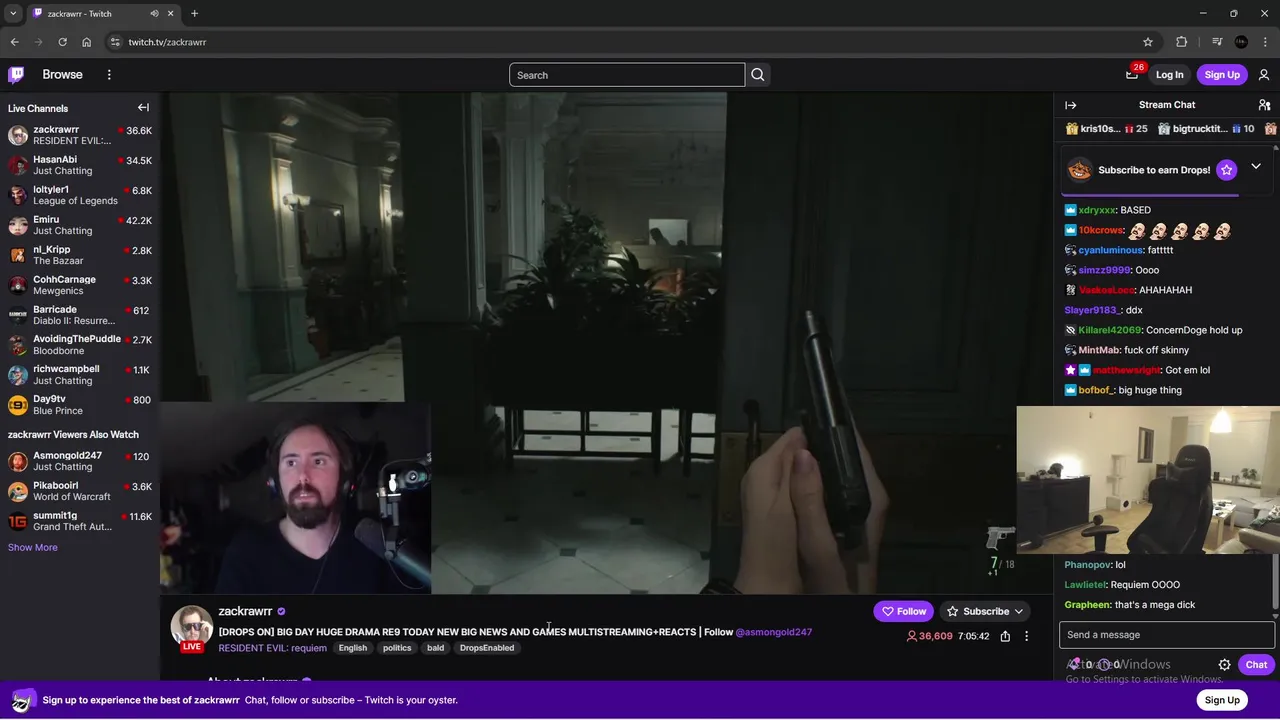Image resolution: width=1280 pixels, height=720 pixels.
Task: Follow the zackrawrr channel
Action: [x=904, y=611]
